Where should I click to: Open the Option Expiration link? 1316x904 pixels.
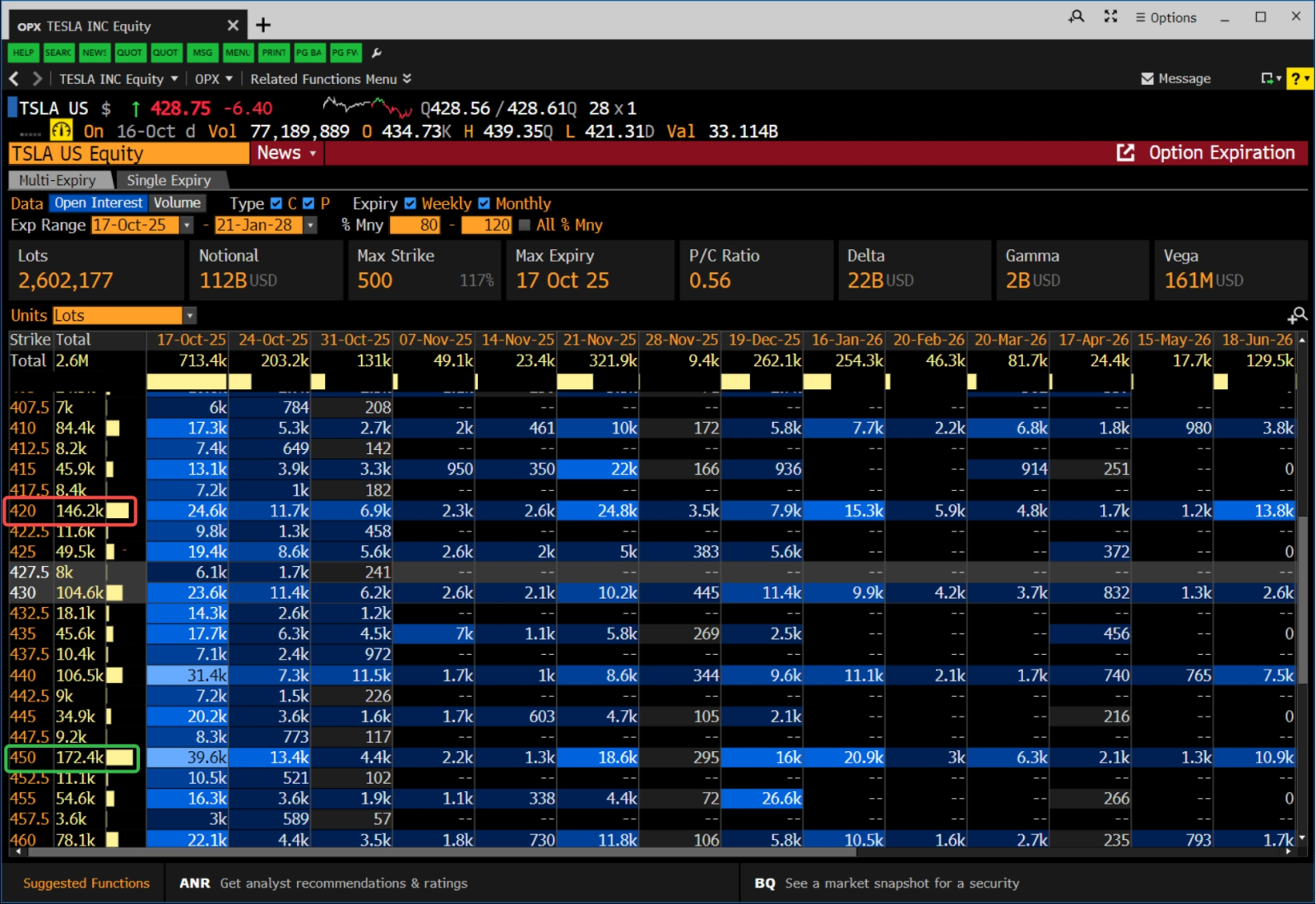(1206, 153)
